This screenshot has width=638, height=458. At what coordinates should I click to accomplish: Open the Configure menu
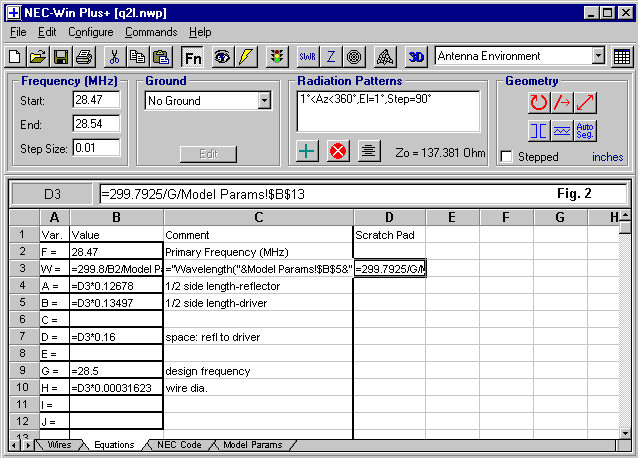[90, 32]
